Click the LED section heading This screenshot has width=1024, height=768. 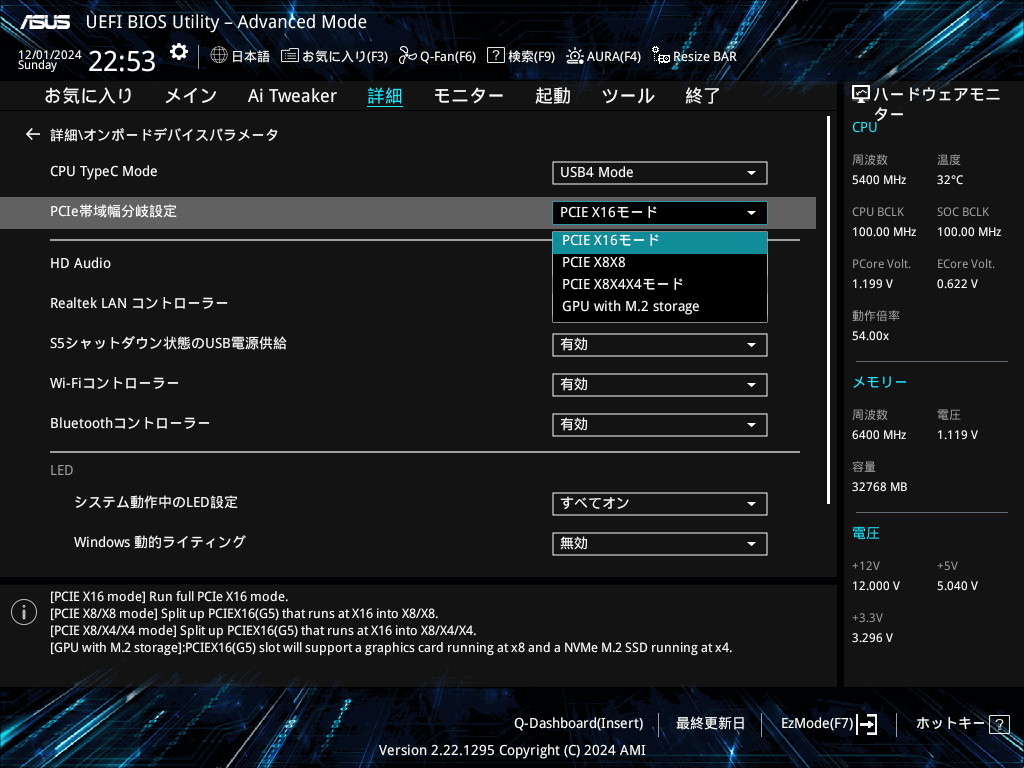point(61,470)
